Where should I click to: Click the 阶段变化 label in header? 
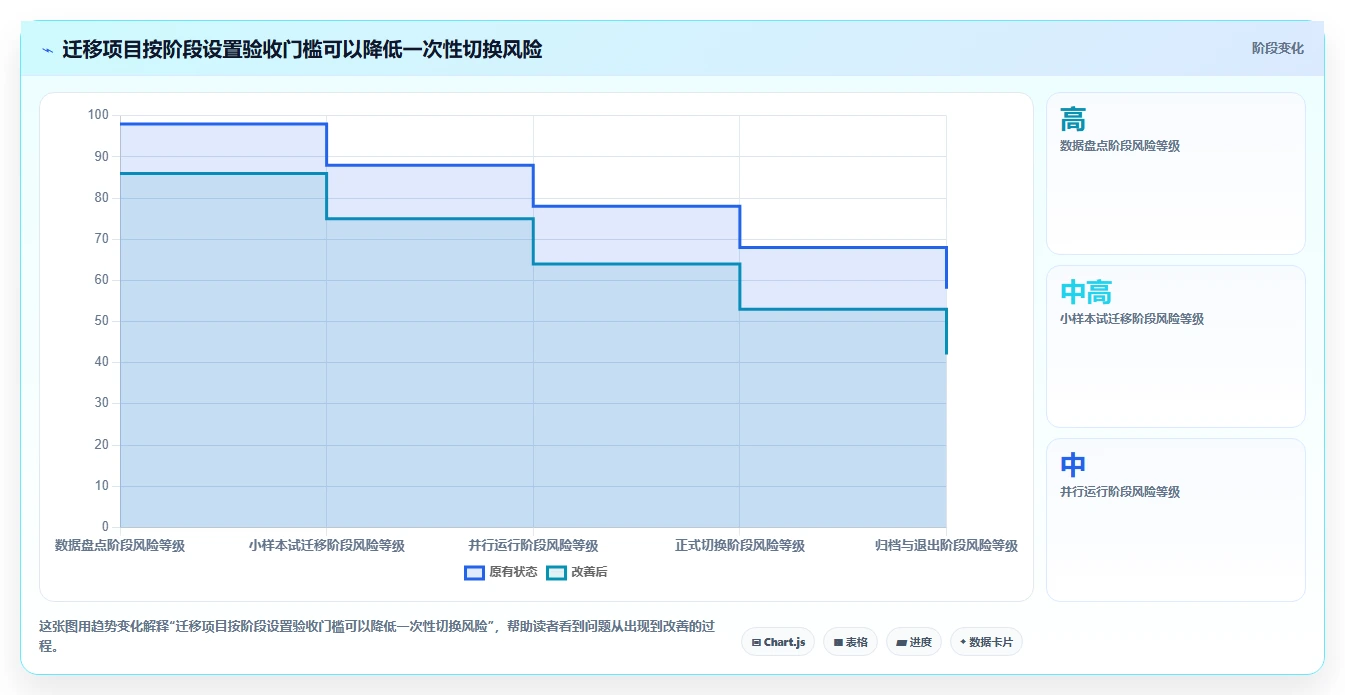1277,48
